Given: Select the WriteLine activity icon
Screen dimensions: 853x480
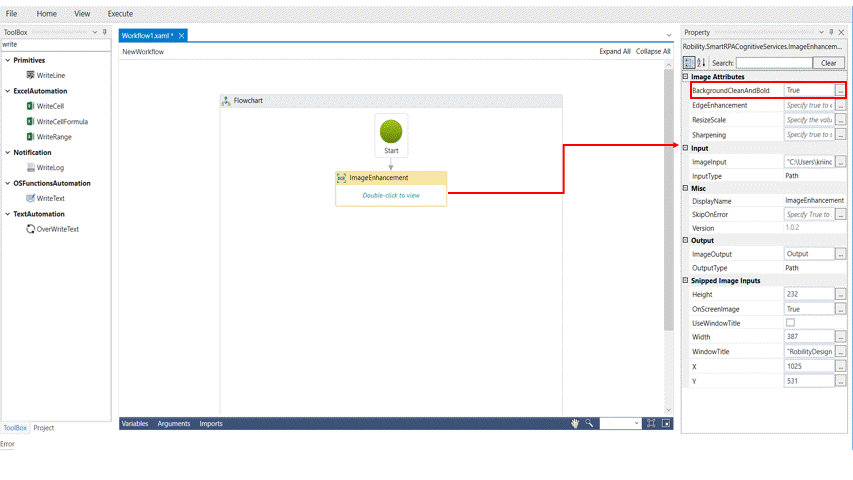Looking at the screenshot, I should click(31, 75).
